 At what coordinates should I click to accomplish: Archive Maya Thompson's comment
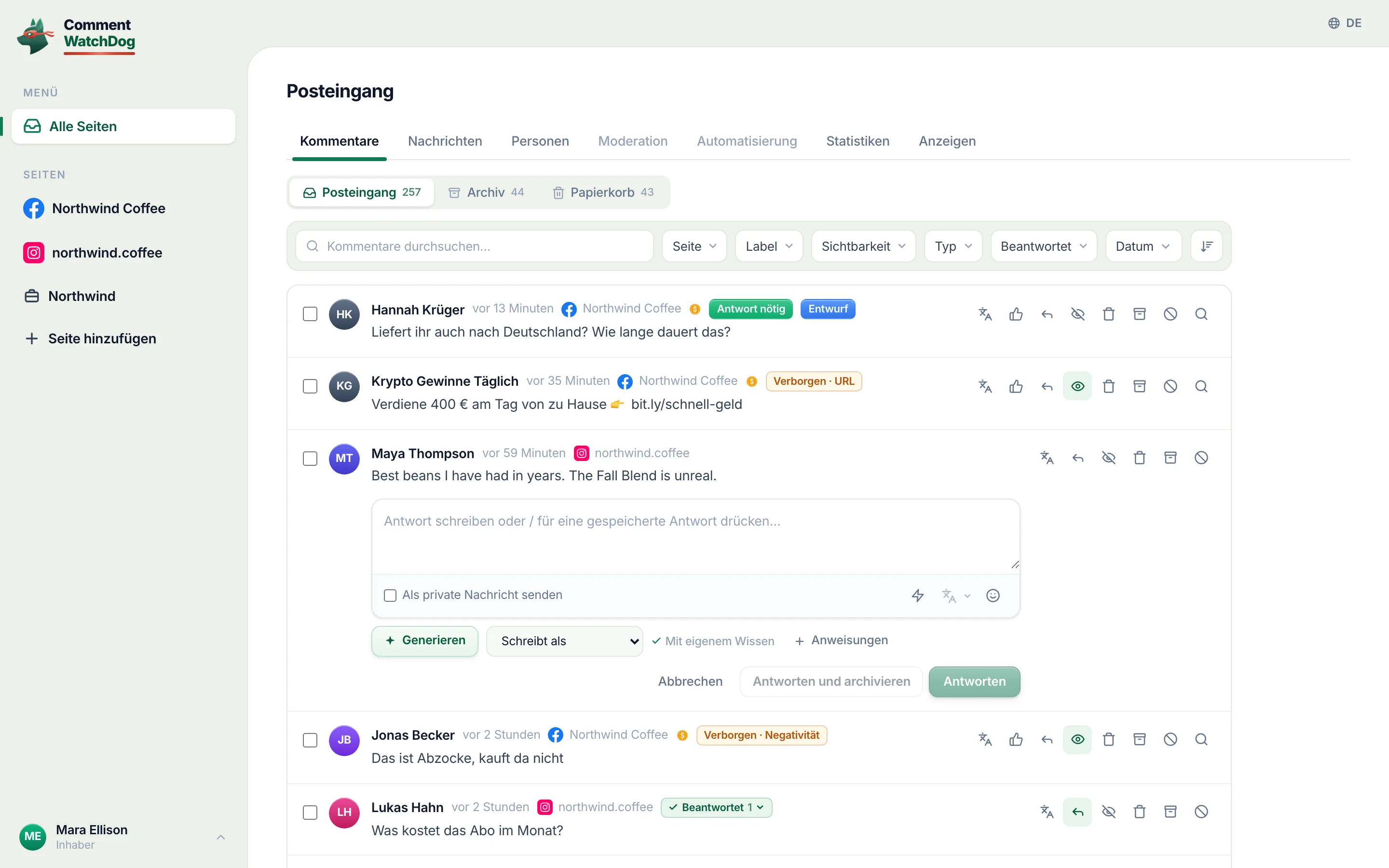tap(1171, 458)
